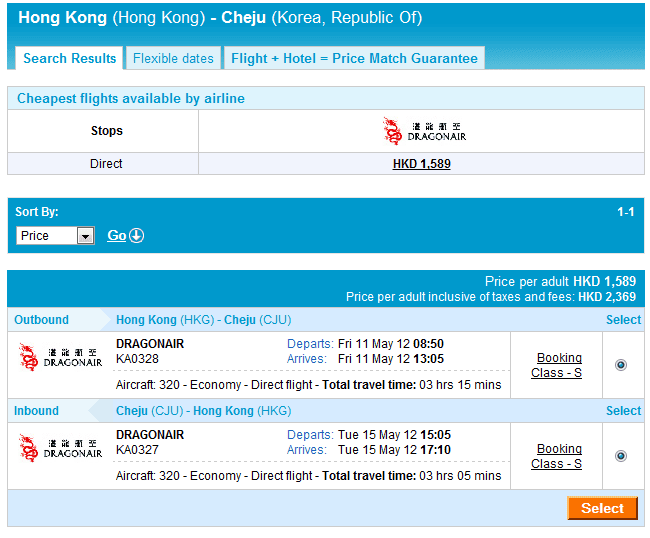Select the outbound flight KA0328 radio button

coord(621,365)
